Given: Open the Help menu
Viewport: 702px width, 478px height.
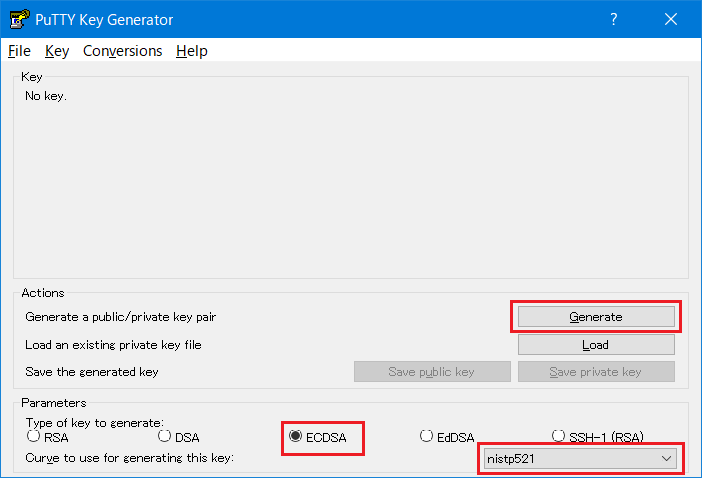Looking at the screenshot, I should point(191,51).
